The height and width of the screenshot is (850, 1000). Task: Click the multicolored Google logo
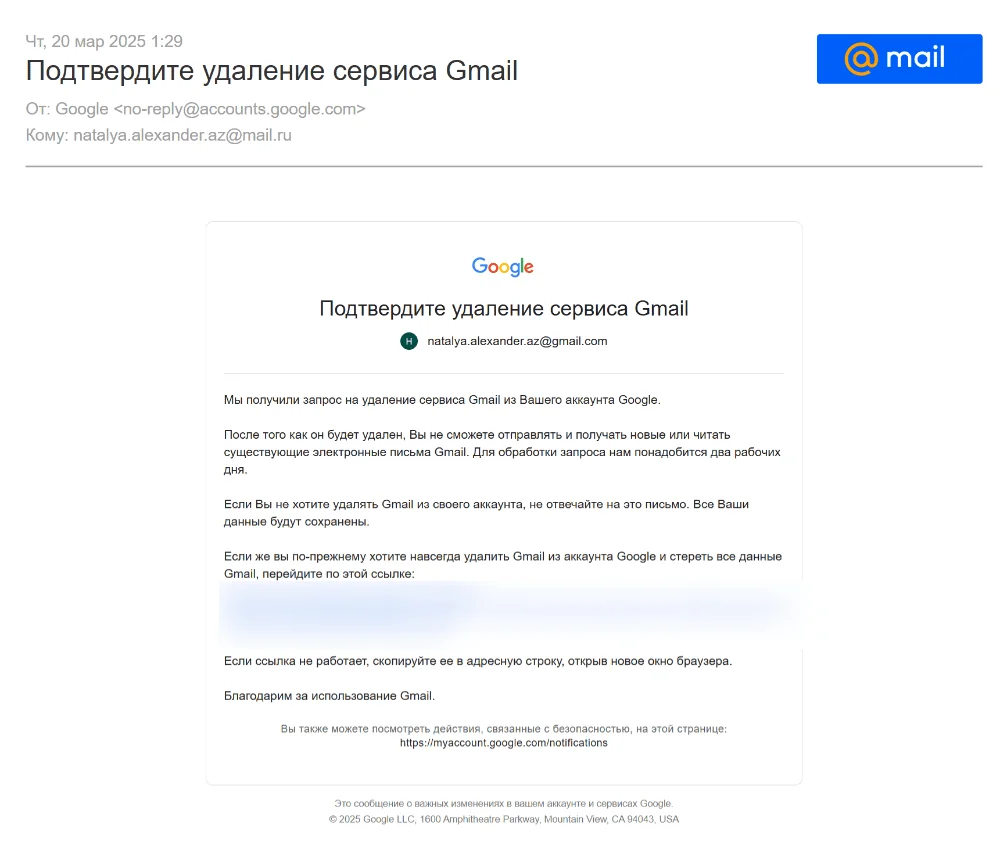(503, 266)
